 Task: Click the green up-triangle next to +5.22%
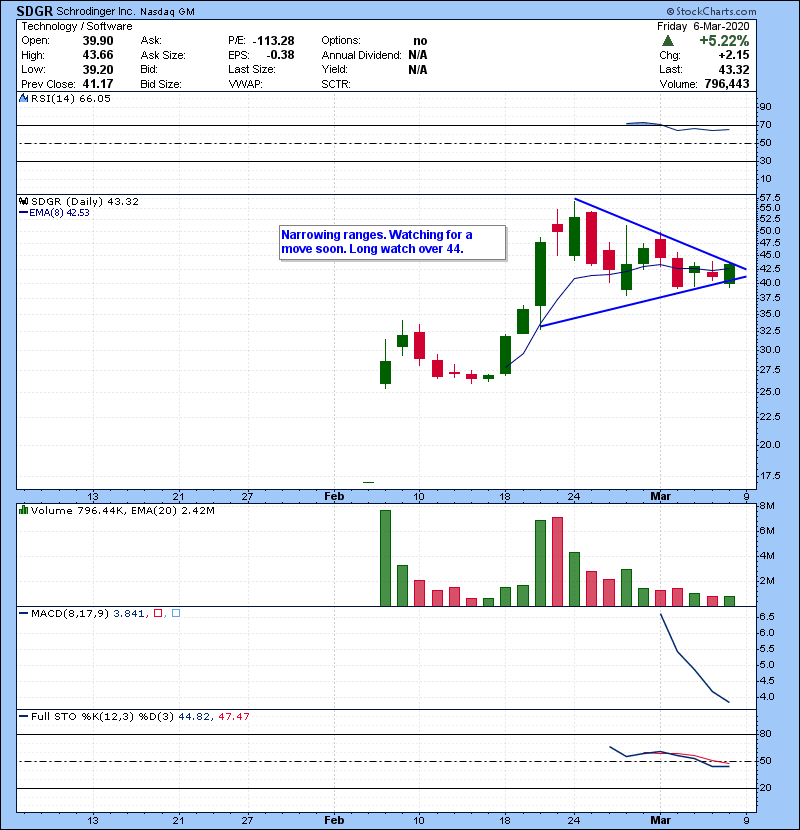point(668,41)
